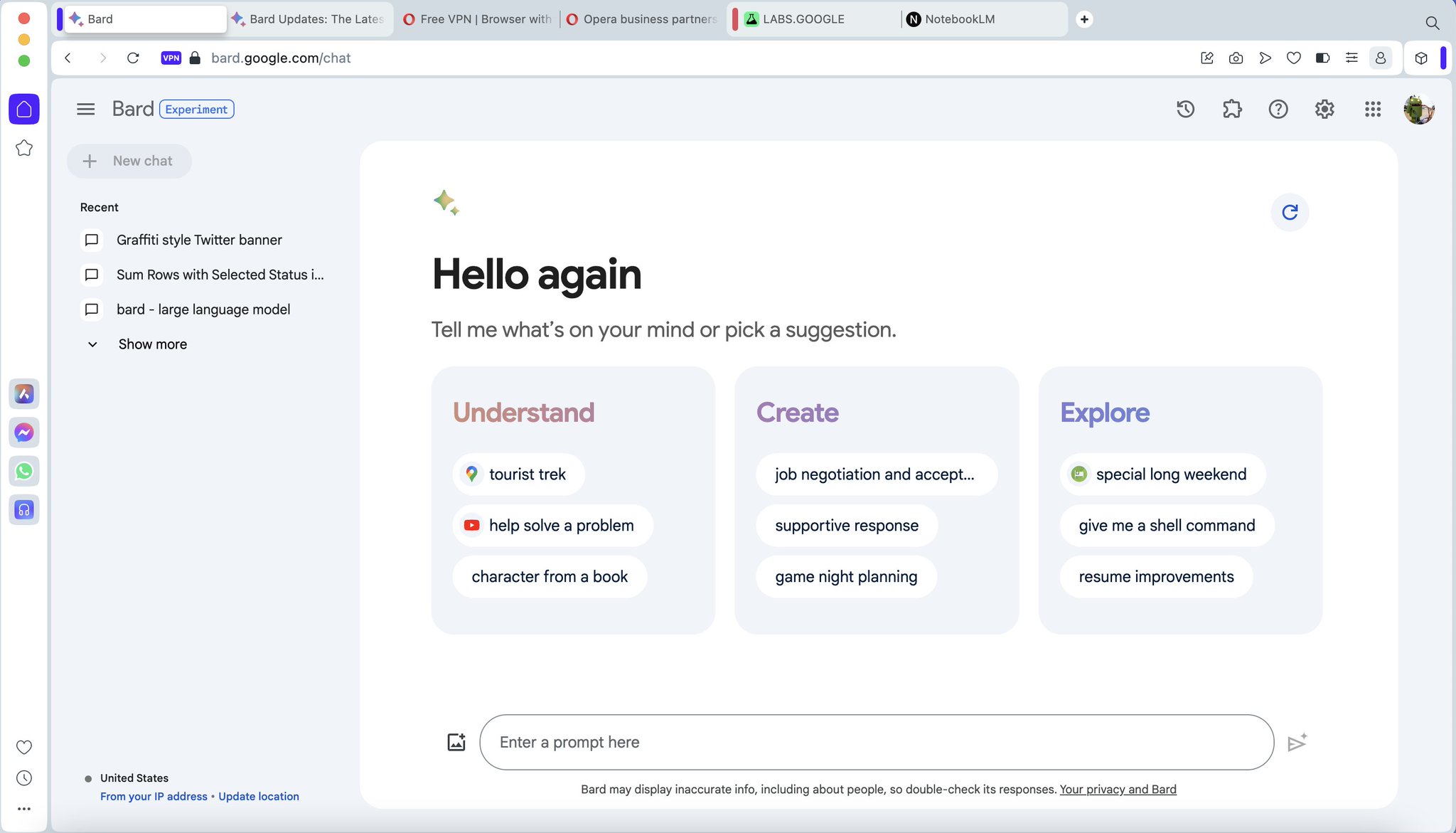Open WhatsApp in the Opera sidebar

coord(24,471)
